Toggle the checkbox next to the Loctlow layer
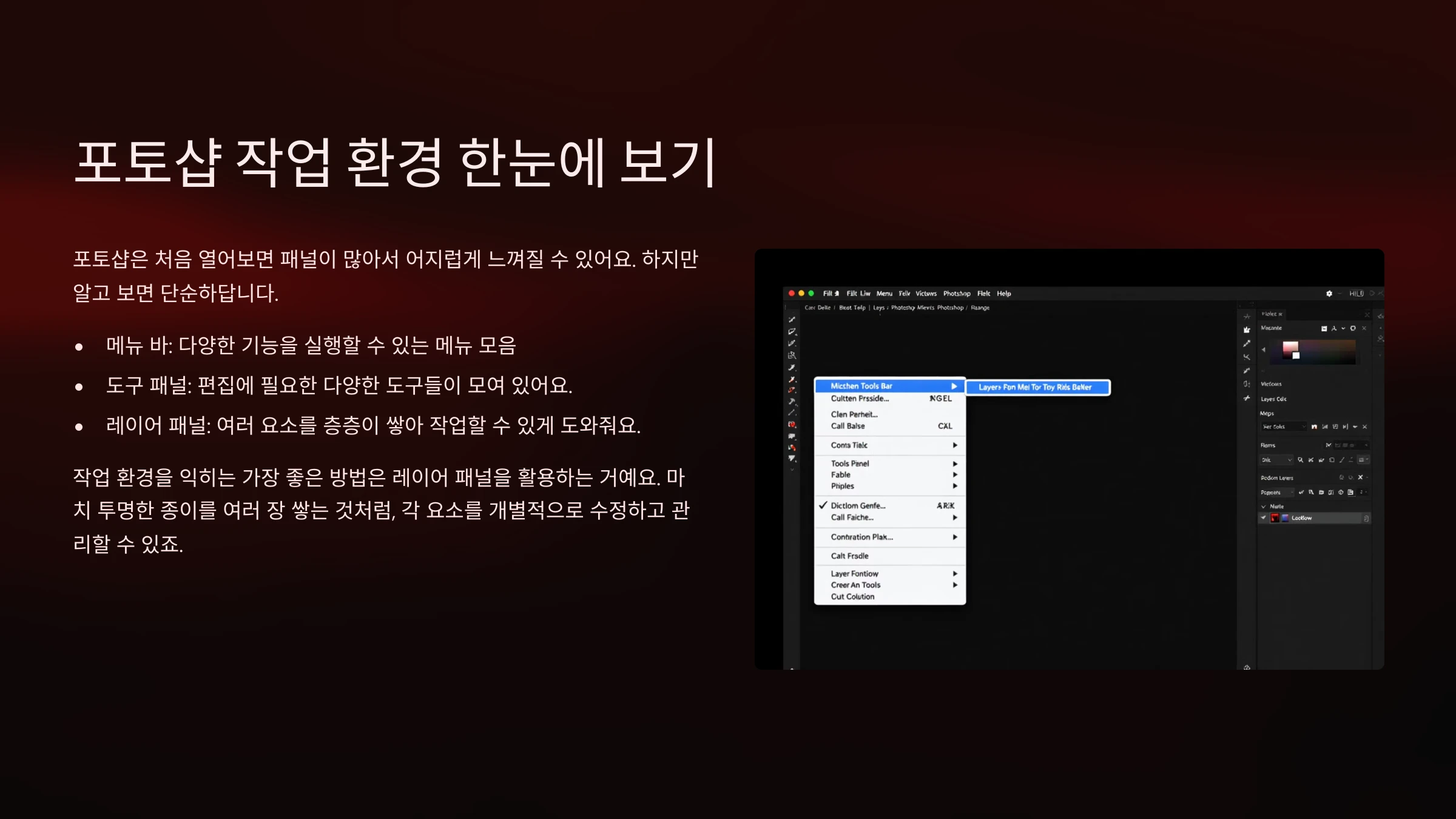 coord(1264,518)
